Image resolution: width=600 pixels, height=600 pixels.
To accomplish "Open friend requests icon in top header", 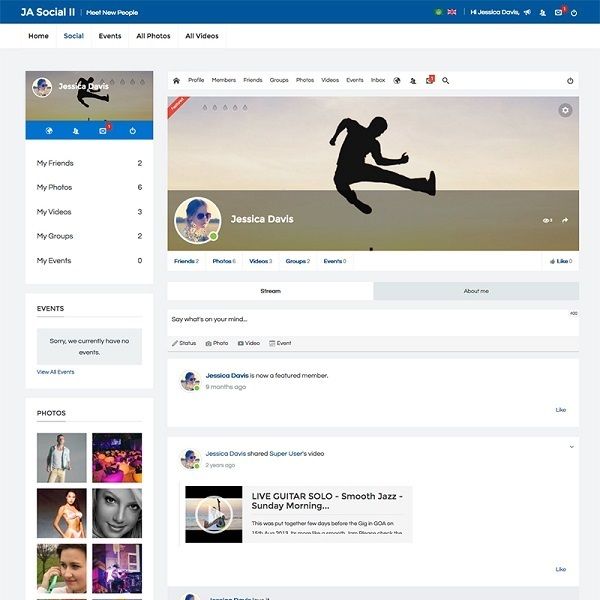I will click(x=543, y=13).
